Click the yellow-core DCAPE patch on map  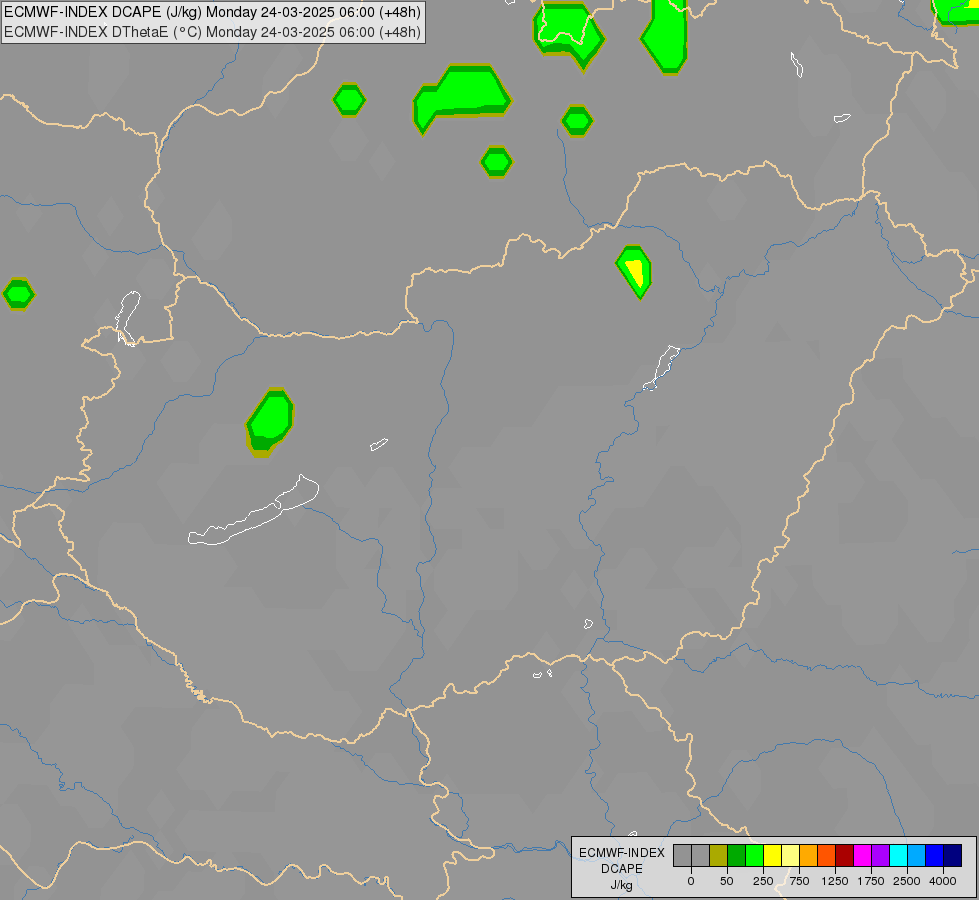point(635,272)
